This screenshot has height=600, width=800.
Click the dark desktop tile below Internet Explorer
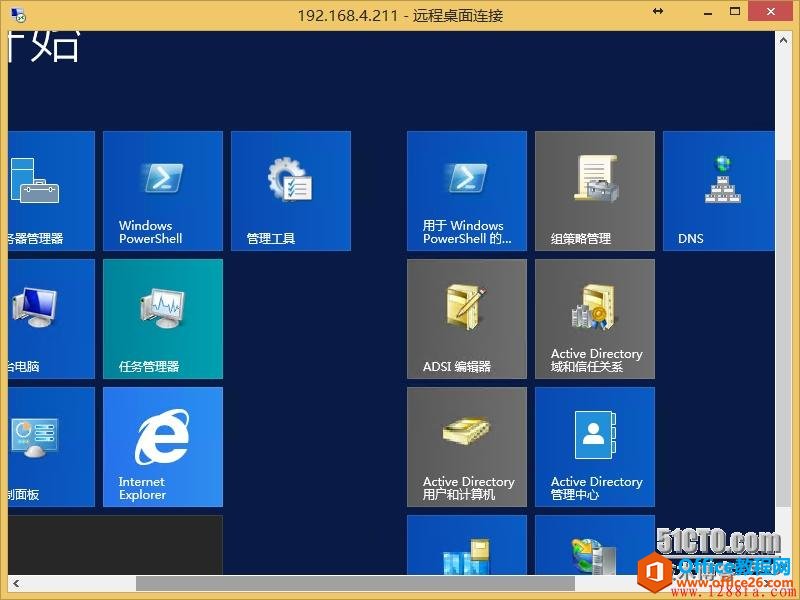pos(115,544)
